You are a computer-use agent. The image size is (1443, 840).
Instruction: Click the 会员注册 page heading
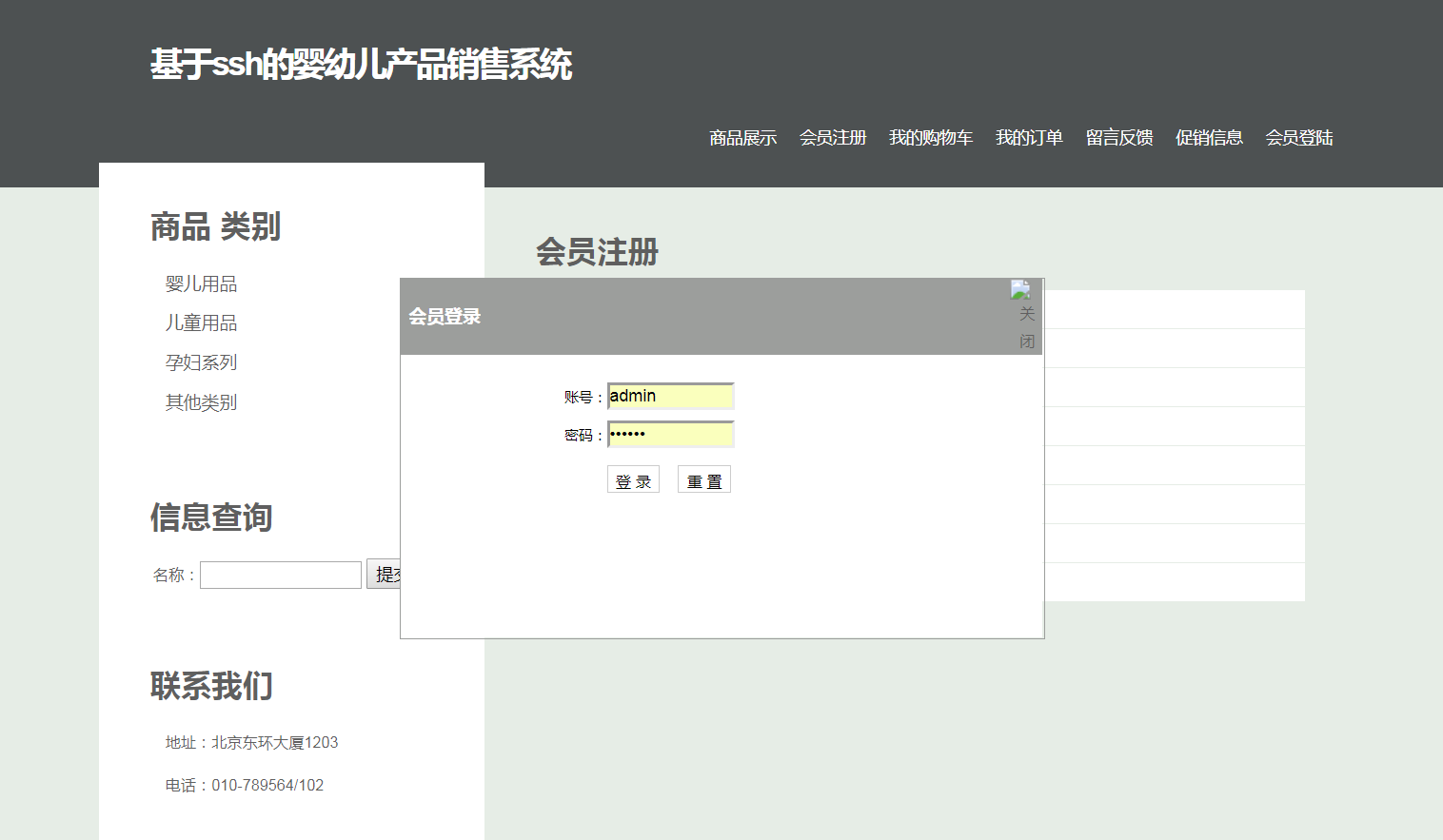pyautogui.click(x=597, y=252)
